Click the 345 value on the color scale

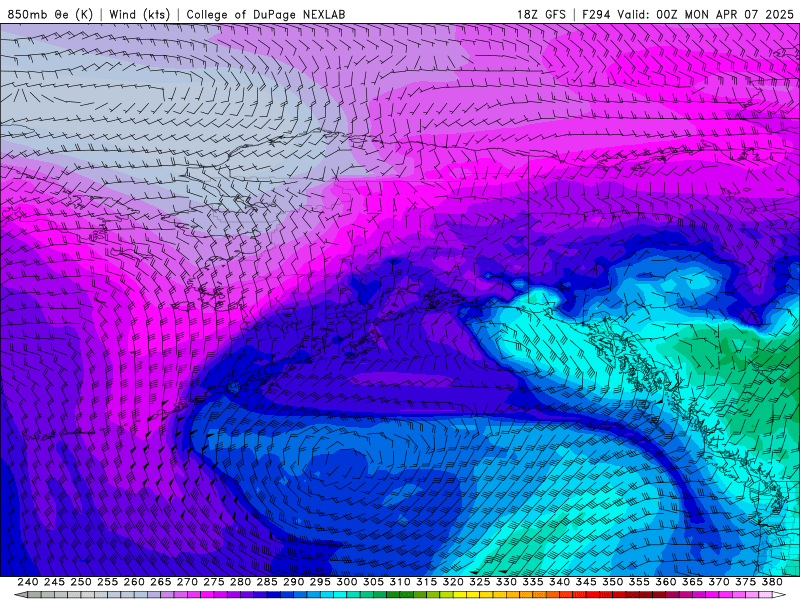tap(586, 582)
